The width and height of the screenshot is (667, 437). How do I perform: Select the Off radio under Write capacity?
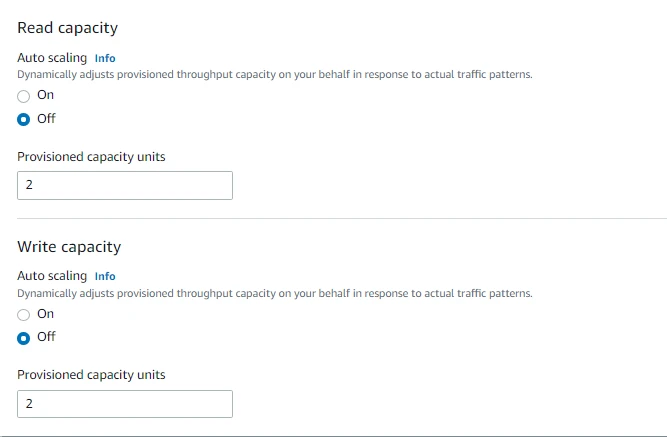tap(24, 337)
